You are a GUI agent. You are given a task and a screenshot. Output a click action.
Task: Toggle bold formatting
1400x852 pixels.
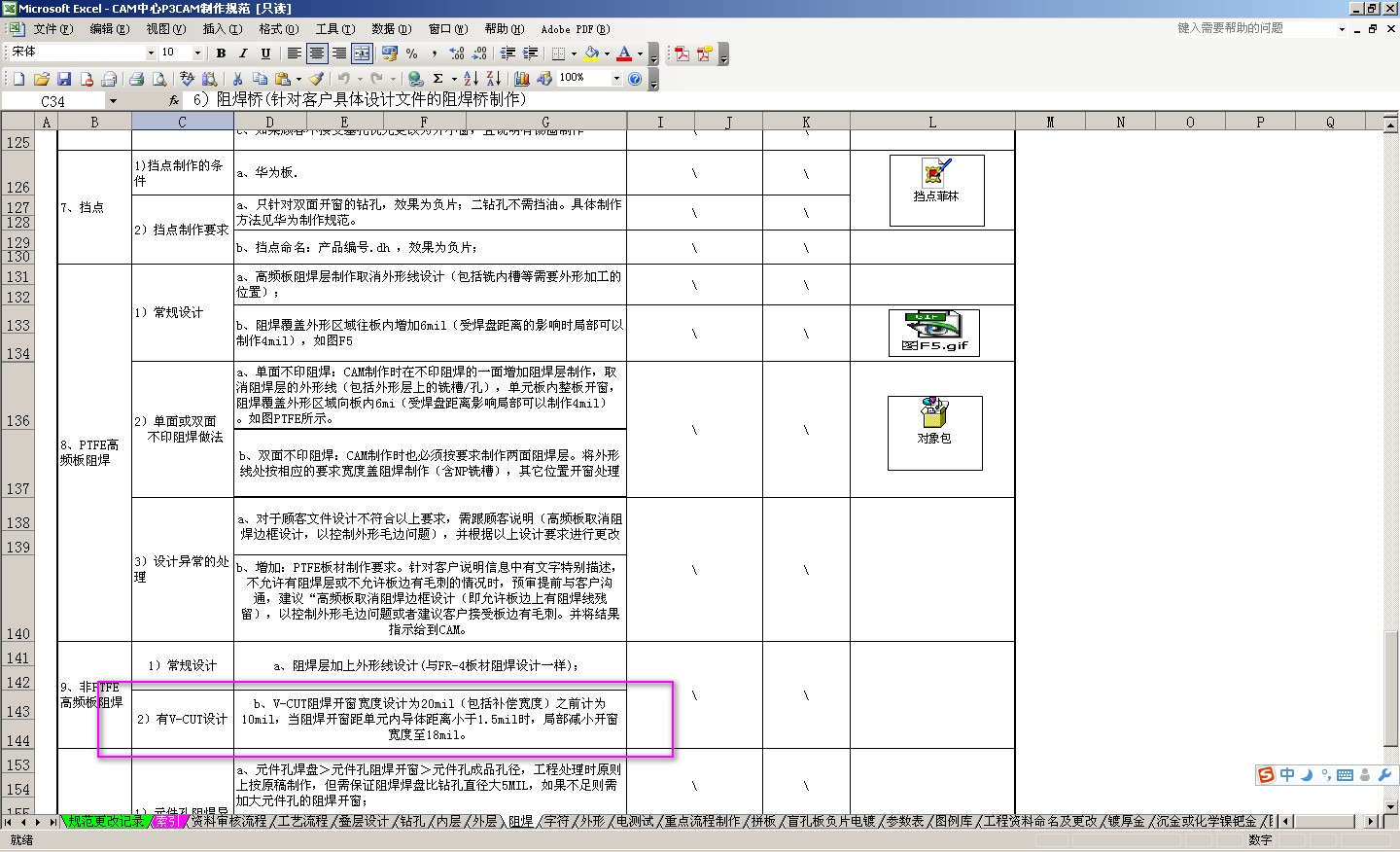222,53
